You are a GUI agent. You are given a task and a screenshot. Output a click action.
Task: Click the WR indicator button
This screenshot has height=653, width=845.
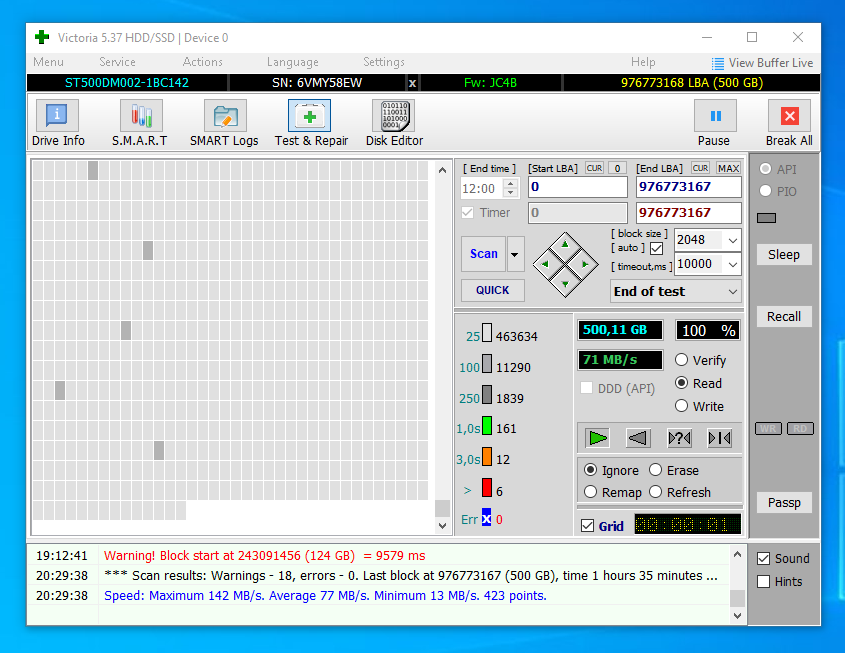pyautogui.click(x=768, y=429)
